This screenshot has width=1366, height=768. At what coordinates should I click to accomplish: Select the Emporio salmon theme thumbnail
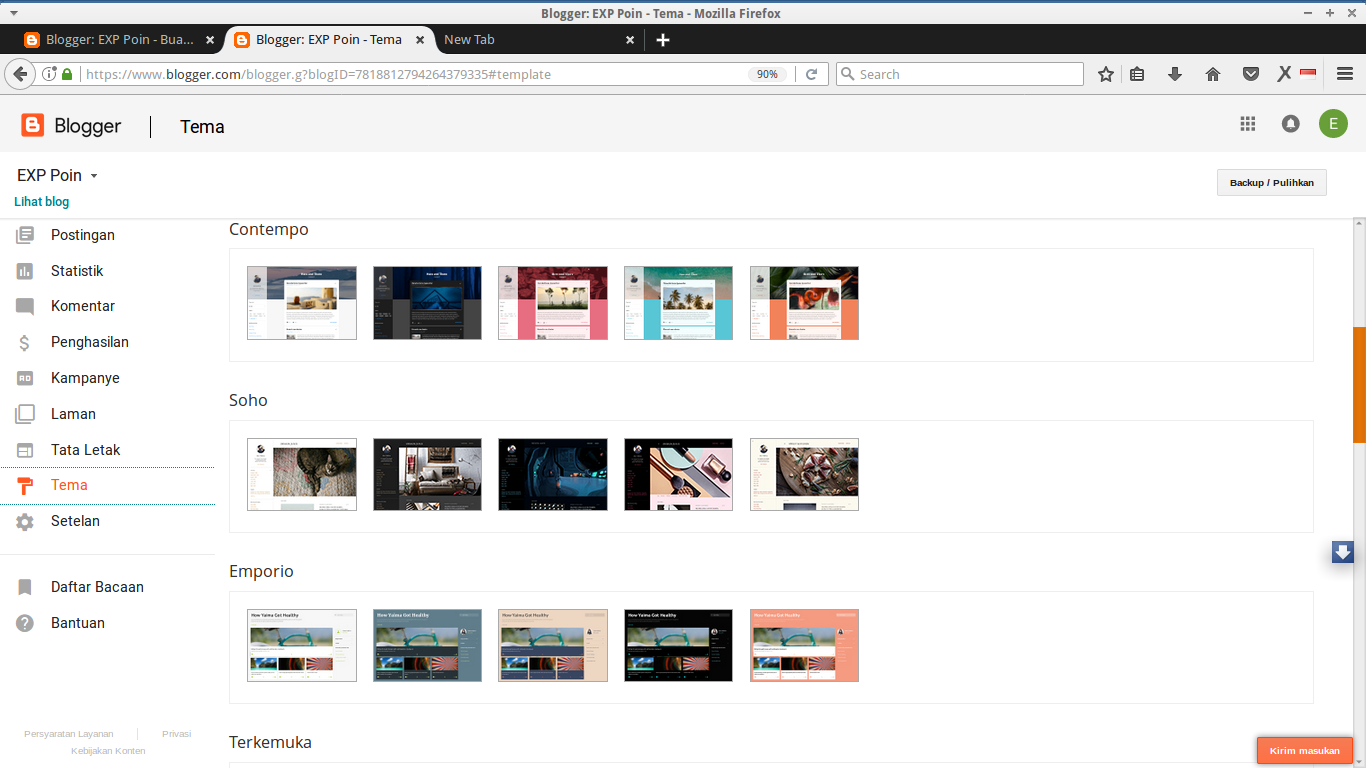[804, 645]
